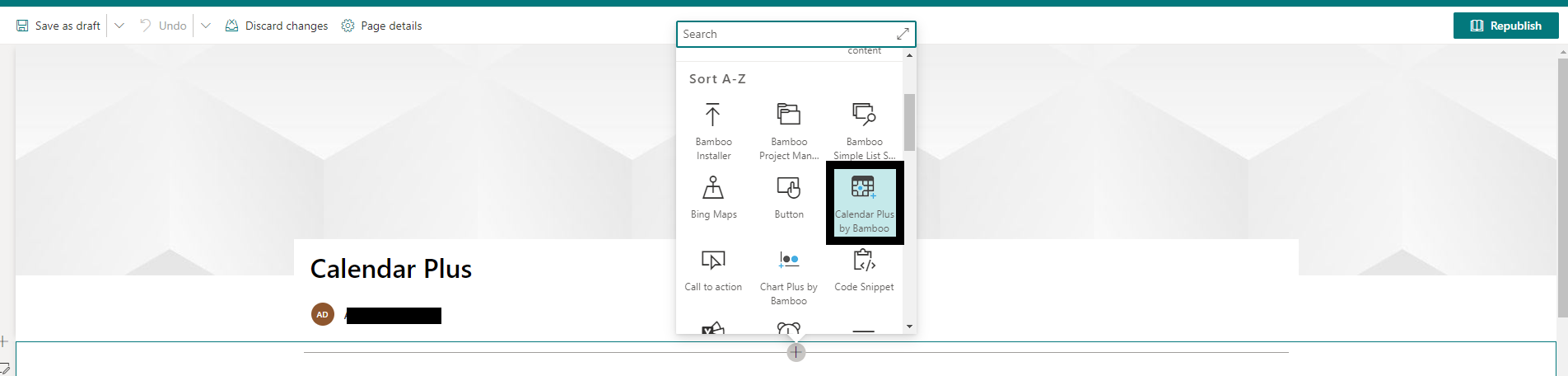
Task: Choose the Code Snippet web part
Action: pyautogui.click(x=864, y=270)
